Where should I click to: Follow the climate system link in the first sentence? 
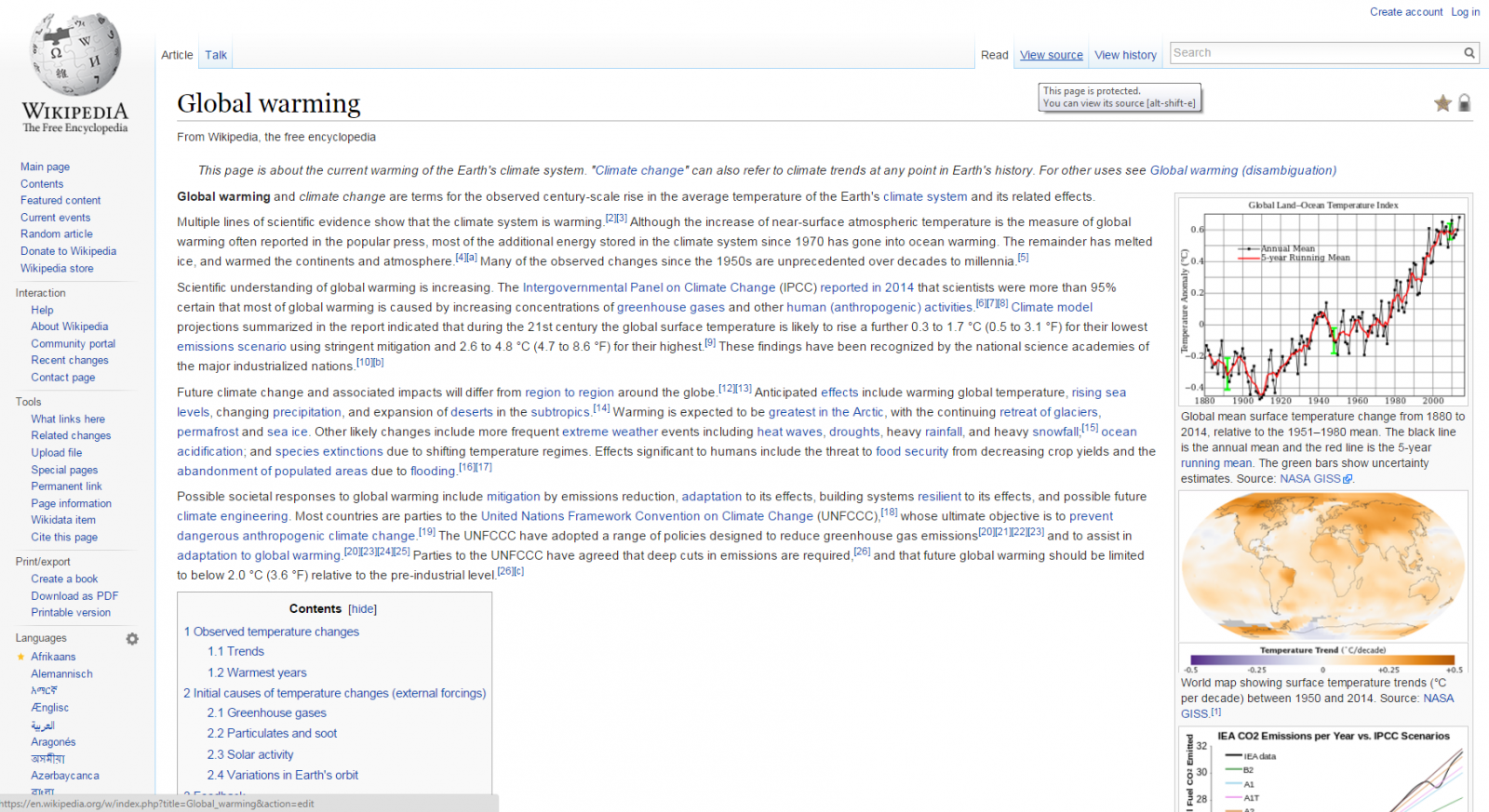point(925,197)
